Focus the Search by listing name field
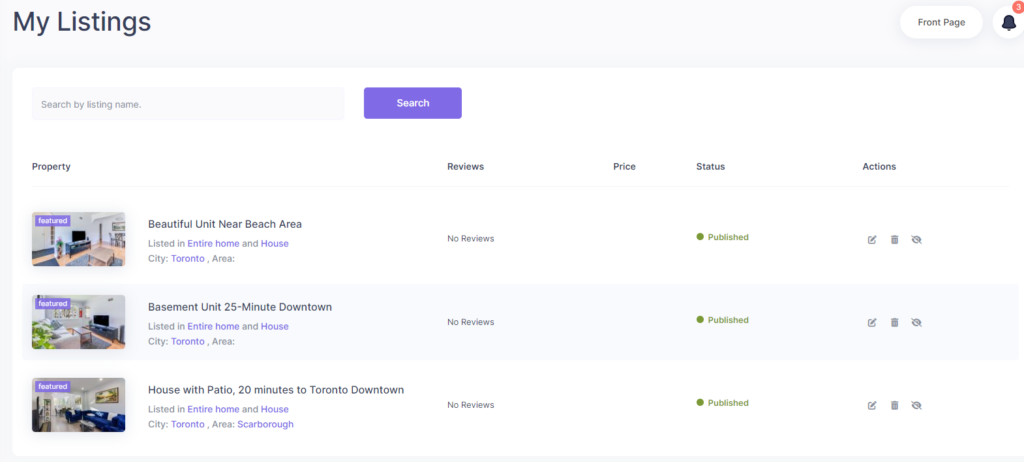This screenshot has width=1024, height=462. click(x=188, y=104)
